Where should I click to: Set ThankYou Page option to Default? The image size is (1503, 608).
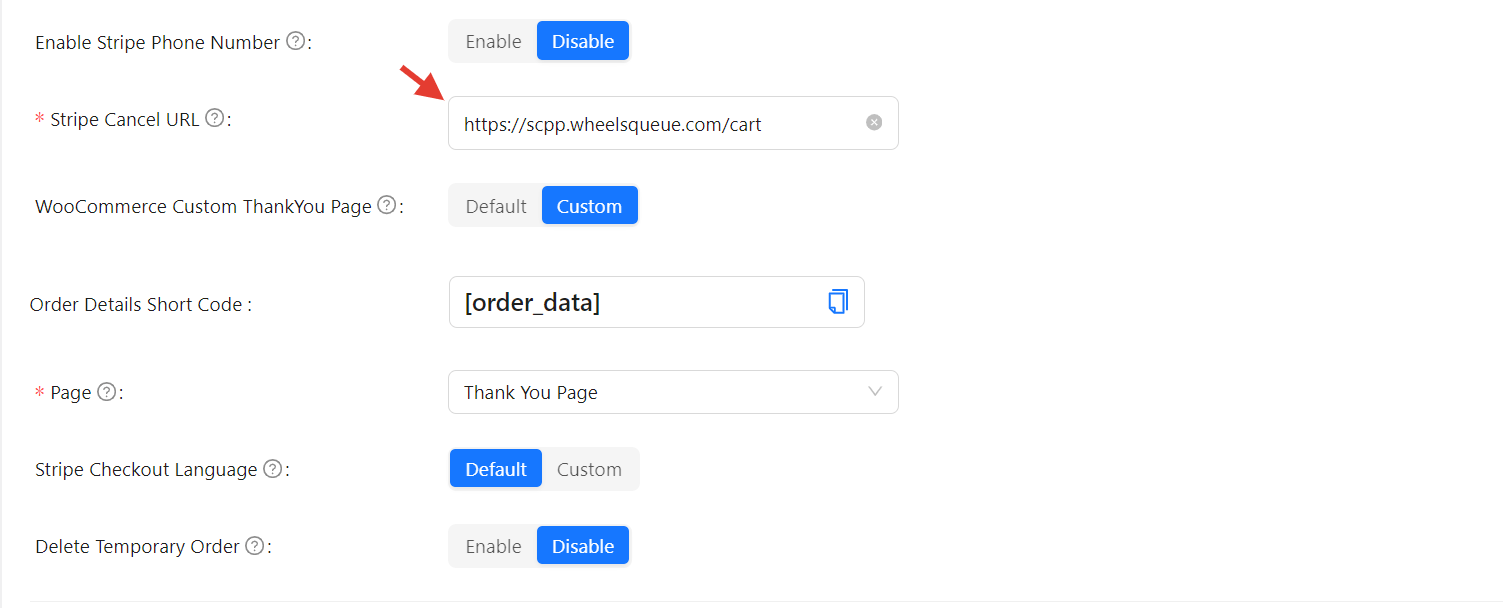click(496, 206)
